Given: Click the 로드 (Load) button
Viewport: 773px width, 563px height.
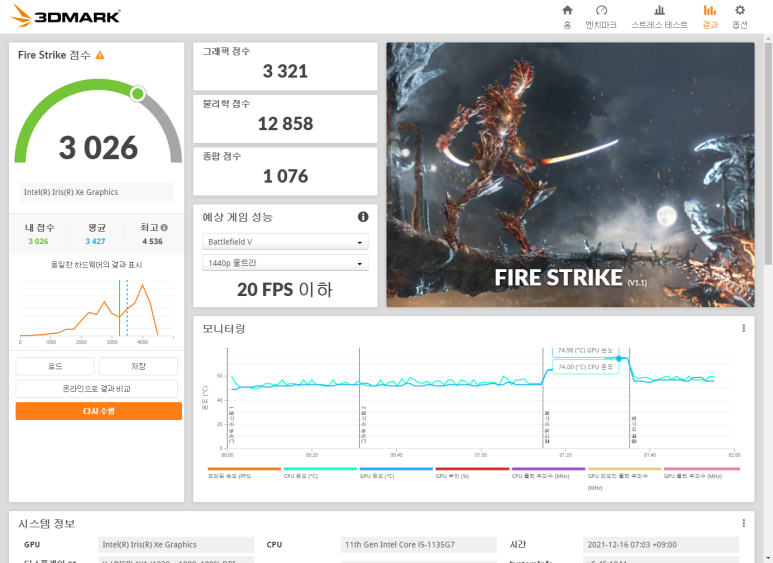Looking at the screenshot, I should (x=55, y=366).
